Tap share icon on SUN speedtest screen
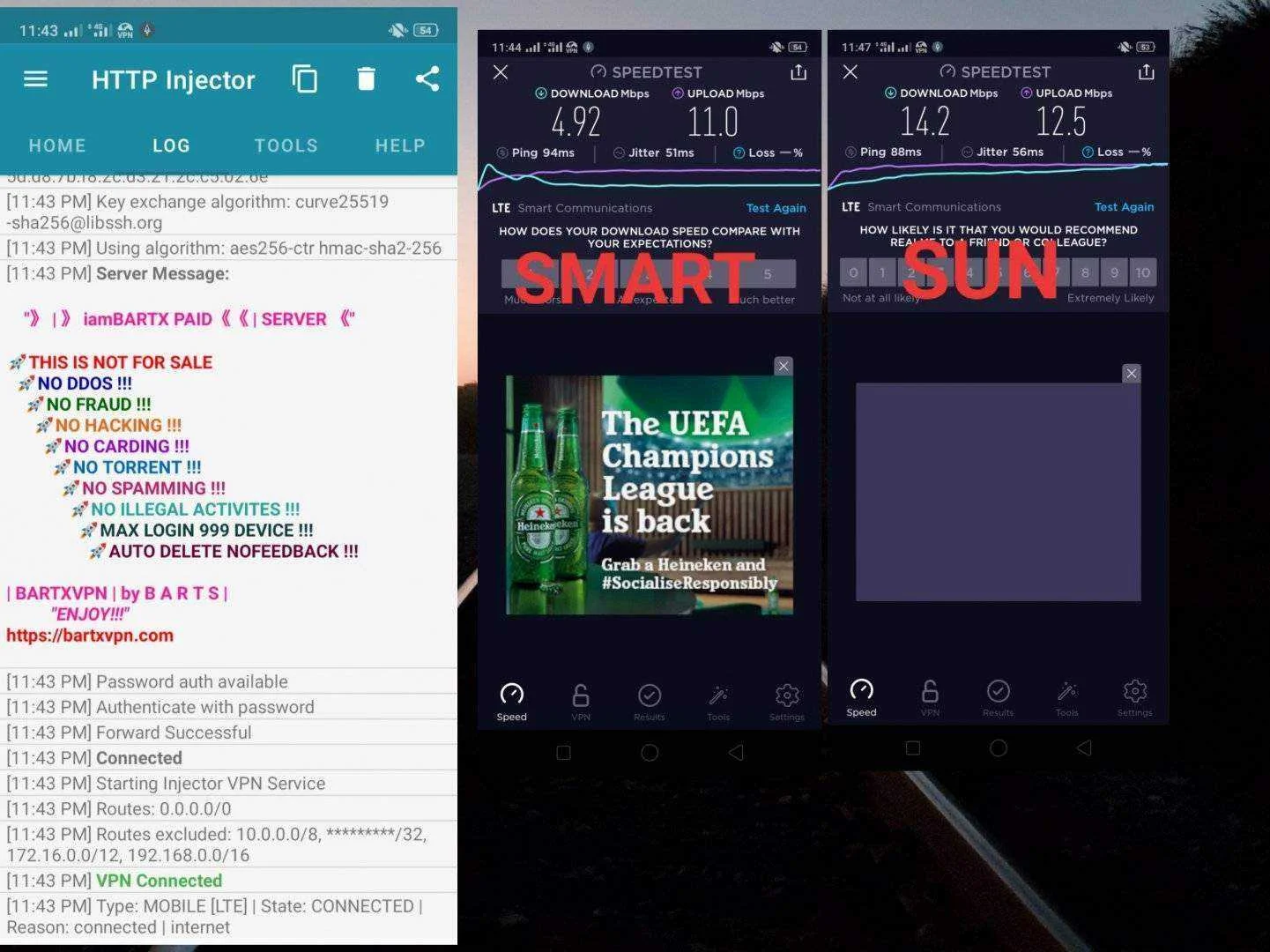This screenshot has height=952, width=1270. point(1146,71)
